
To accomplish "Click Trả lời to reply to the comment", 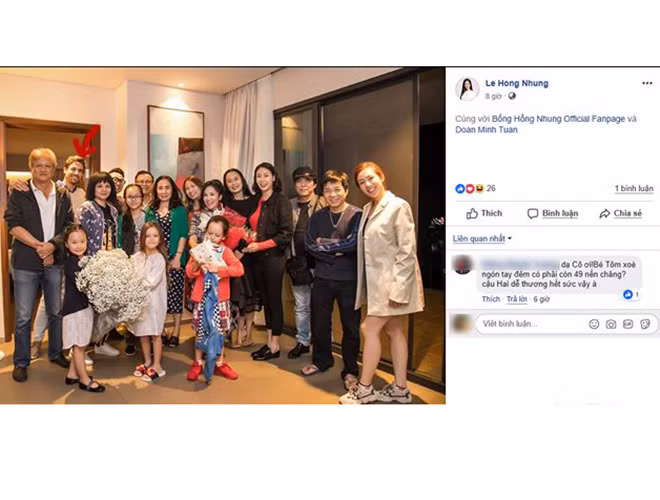I will point(516,299).
